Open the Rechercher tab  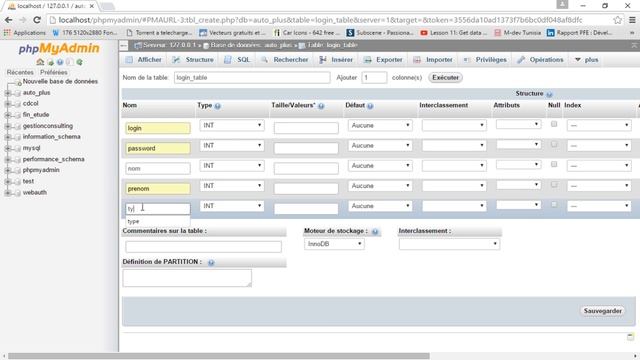285,60
